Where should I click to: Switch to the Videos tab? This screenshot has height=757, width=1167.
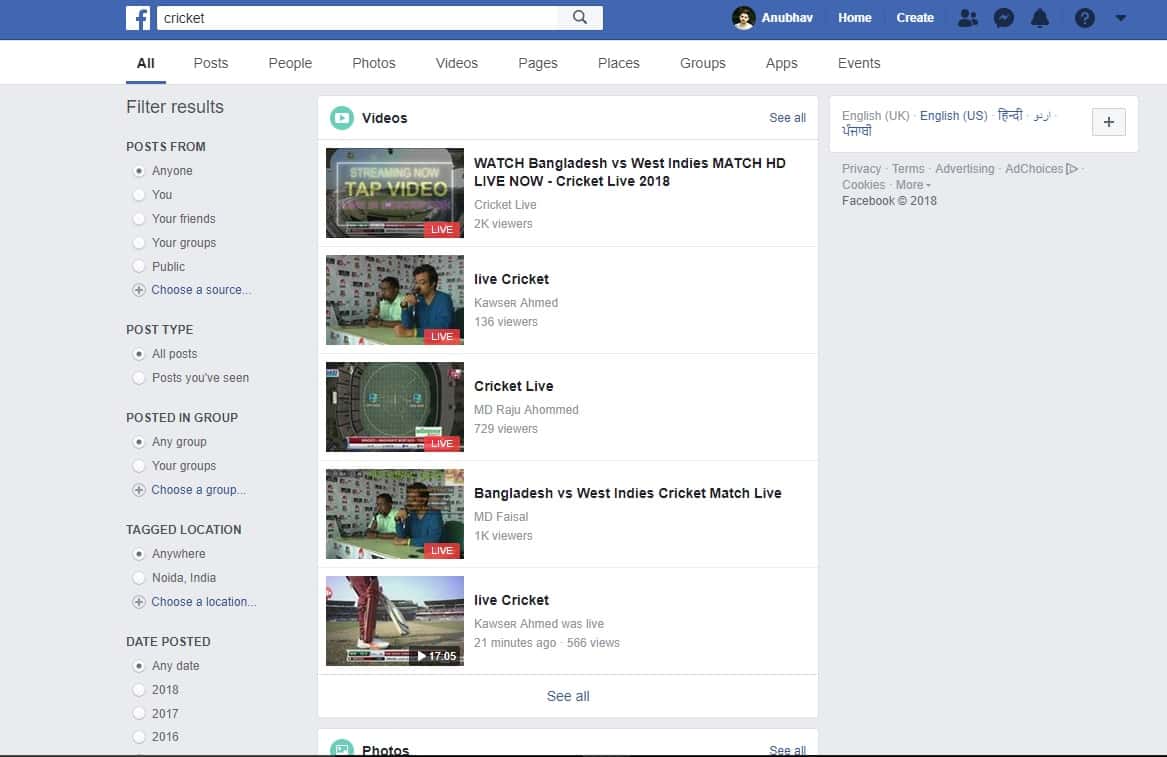[456, 63]
